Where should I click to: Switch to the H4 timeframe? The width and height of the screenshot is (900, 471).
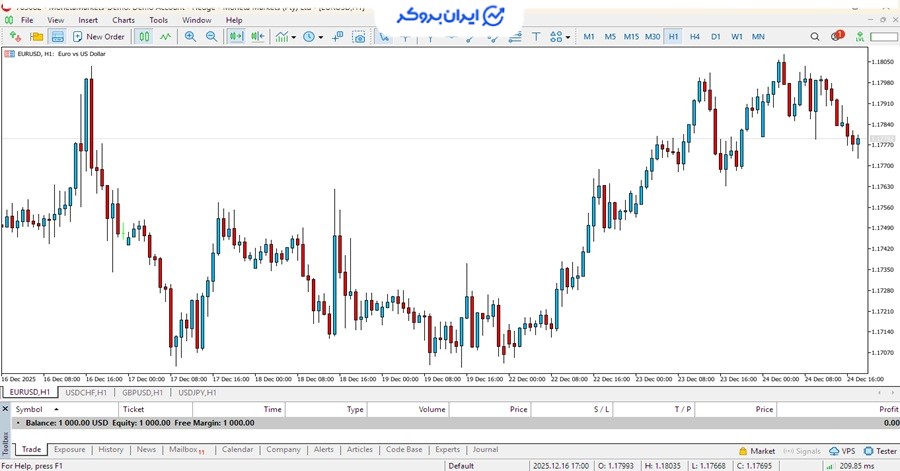pos(694,37)
